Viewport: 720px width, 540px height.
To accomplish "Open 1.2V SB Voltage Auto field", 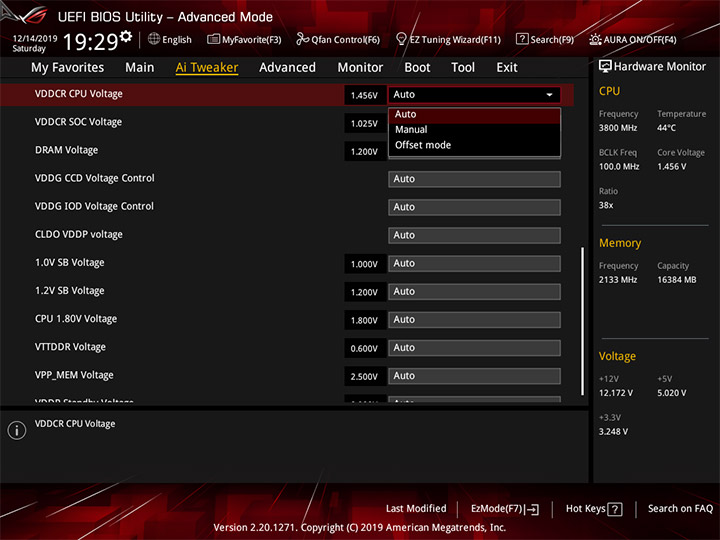I will point(474,292).
